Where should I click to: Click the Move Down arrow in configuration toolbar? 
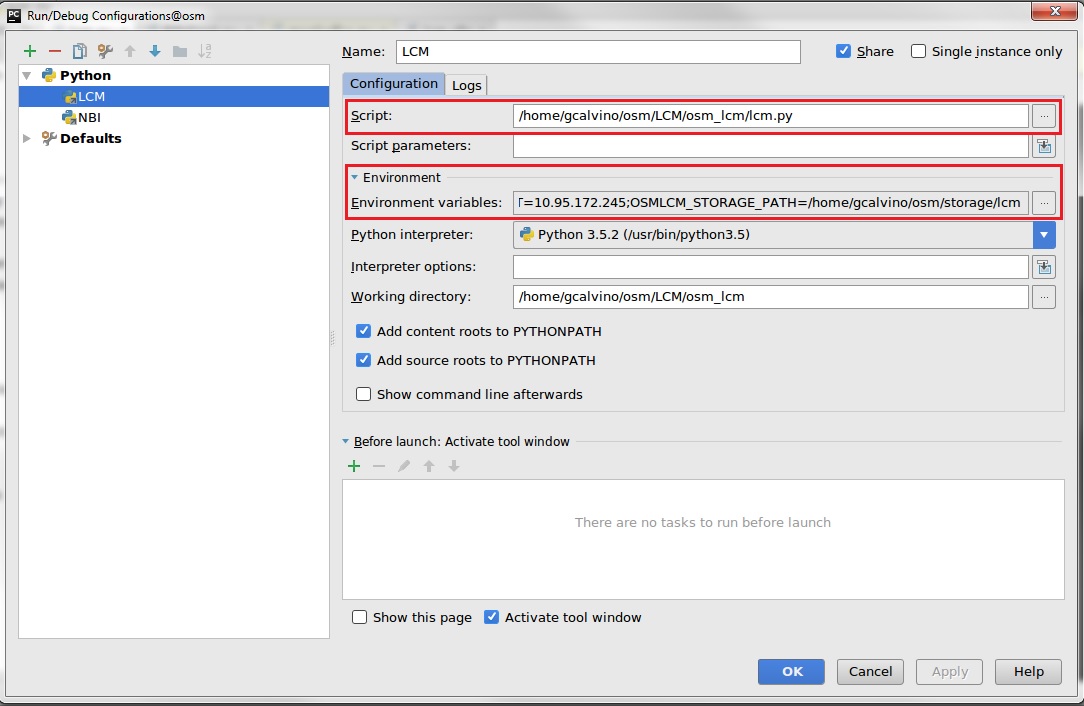pyautogui.click(x=155, y=51)
